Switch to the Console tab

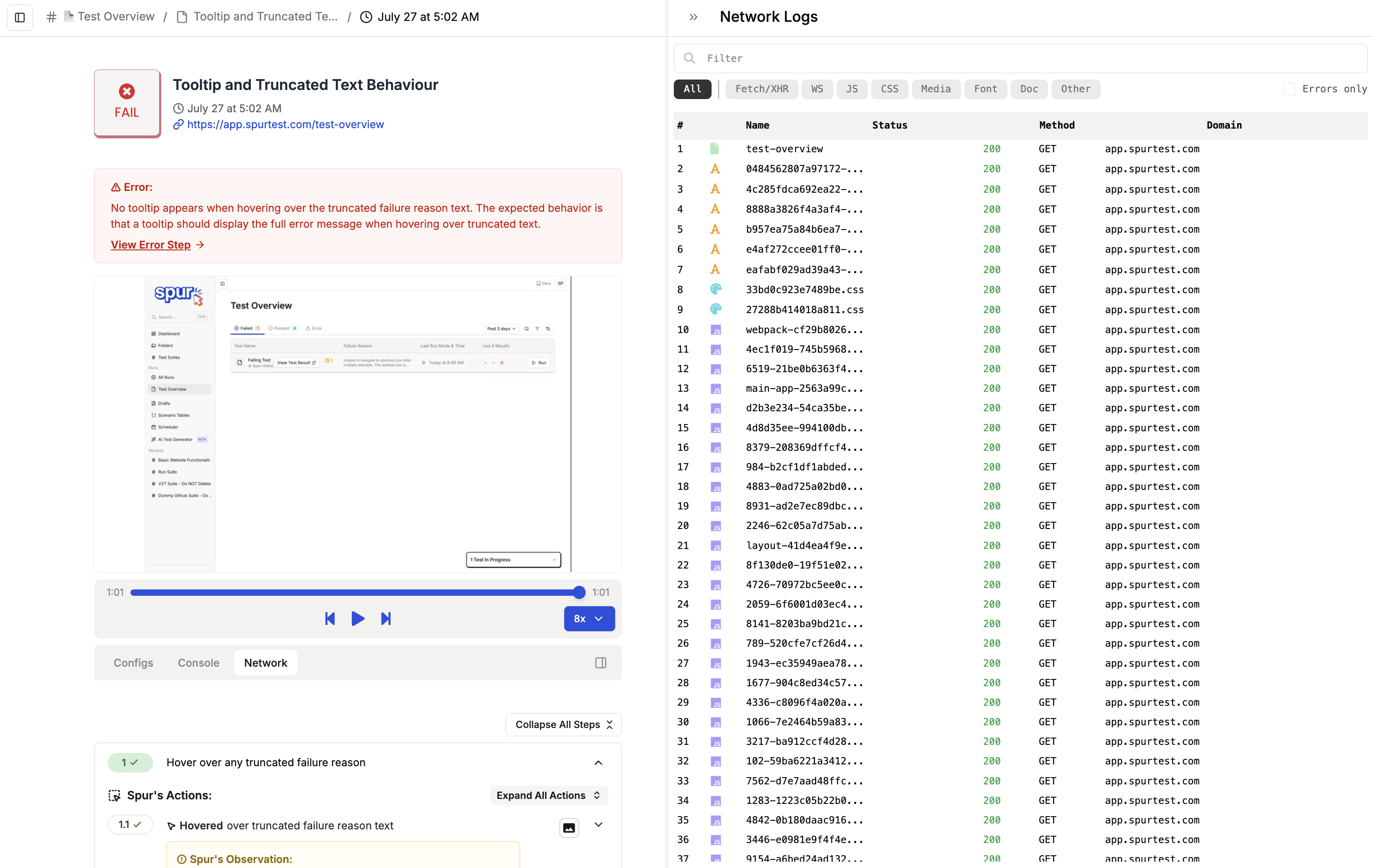(198, 663)
